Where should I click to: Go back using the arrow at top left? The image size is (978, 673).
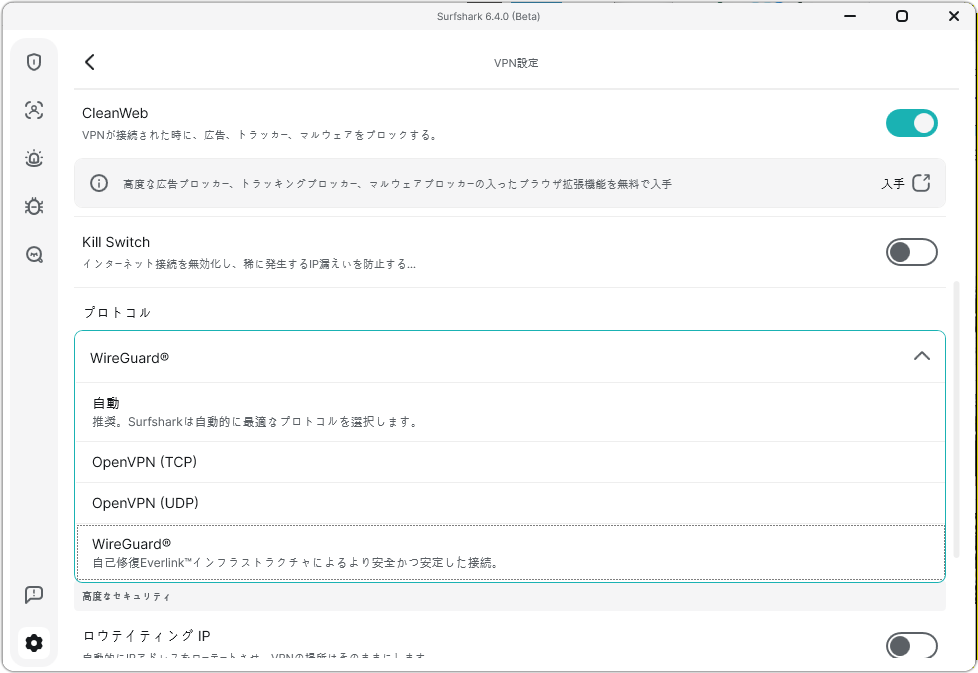[89, 61]
